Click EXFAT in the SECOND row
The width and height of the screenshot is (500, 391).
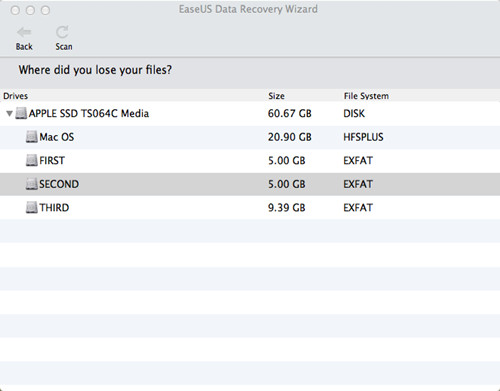(x=358, y=184)
